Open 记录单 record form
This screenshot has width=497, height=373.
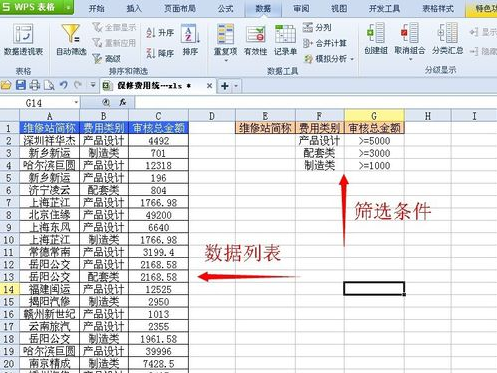click(x=285, y=39)
